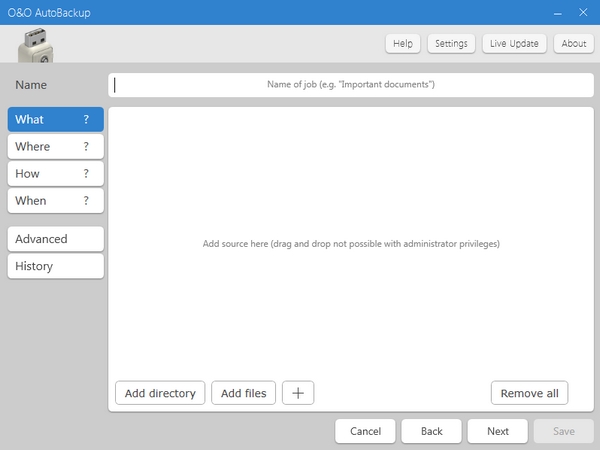The width and height of the screenshot is (600, 450).
Task: View the History section
Action: click(55, 266)
